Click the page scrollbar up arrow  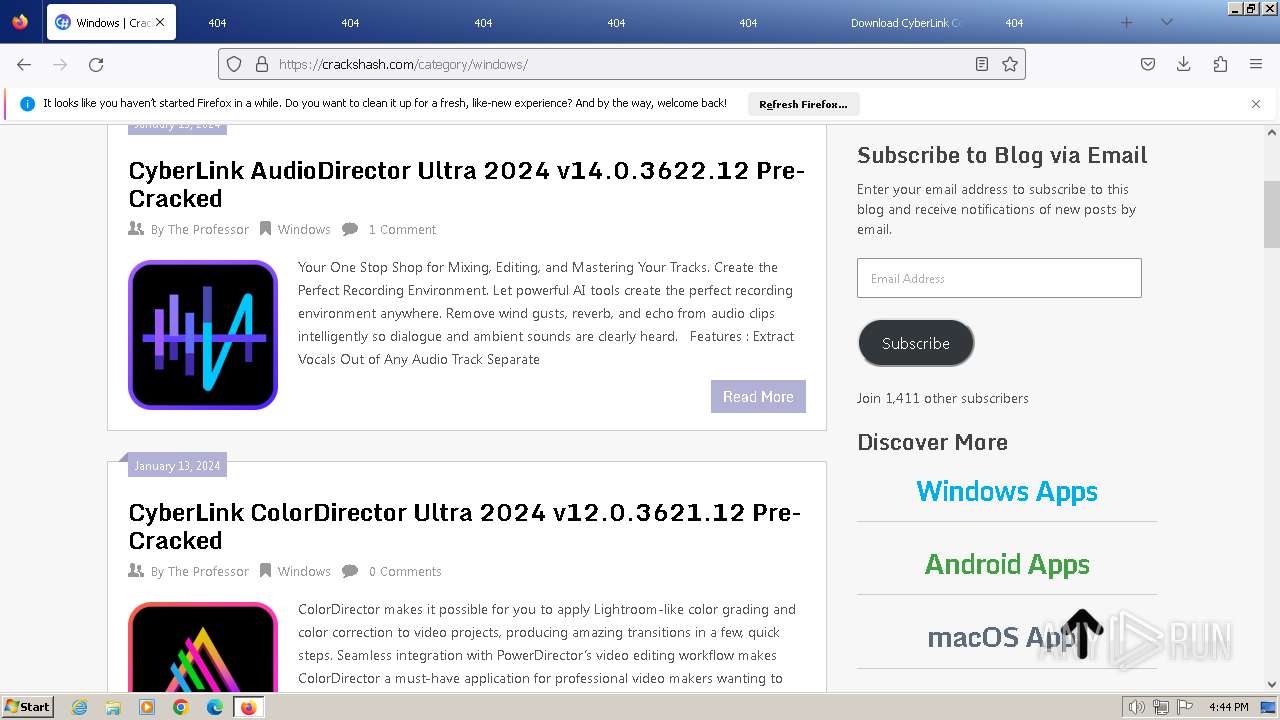(1272, 132)
